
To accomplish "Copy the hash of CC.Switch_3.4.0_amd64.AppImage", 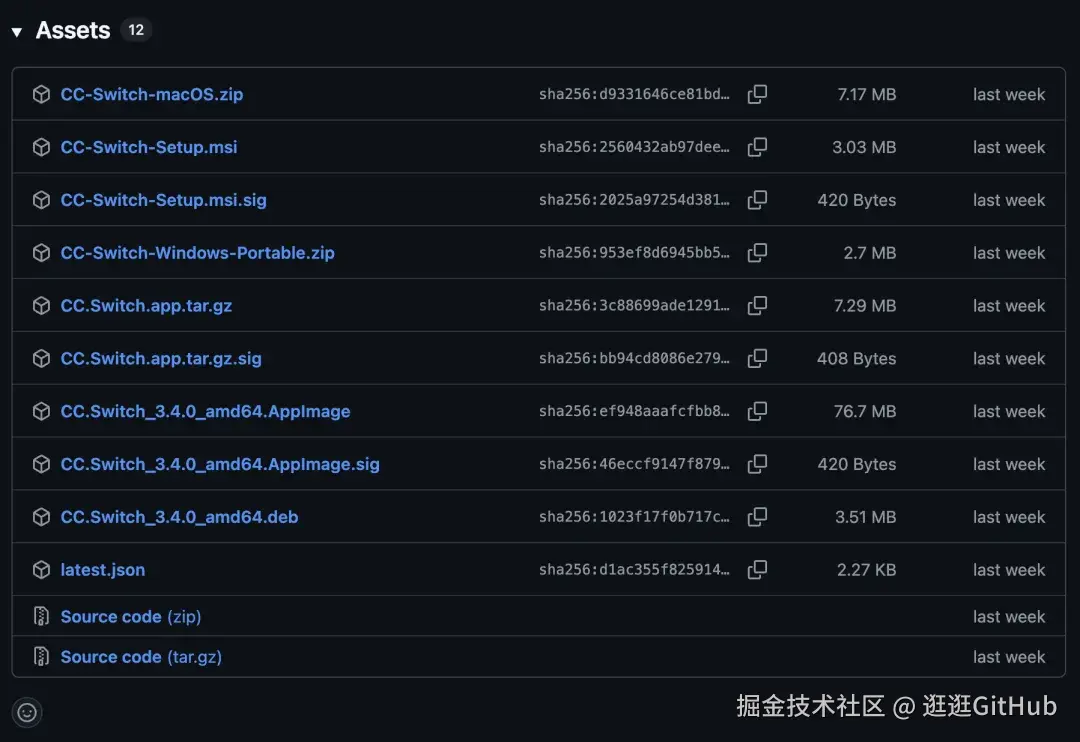I will coord(757,411).
